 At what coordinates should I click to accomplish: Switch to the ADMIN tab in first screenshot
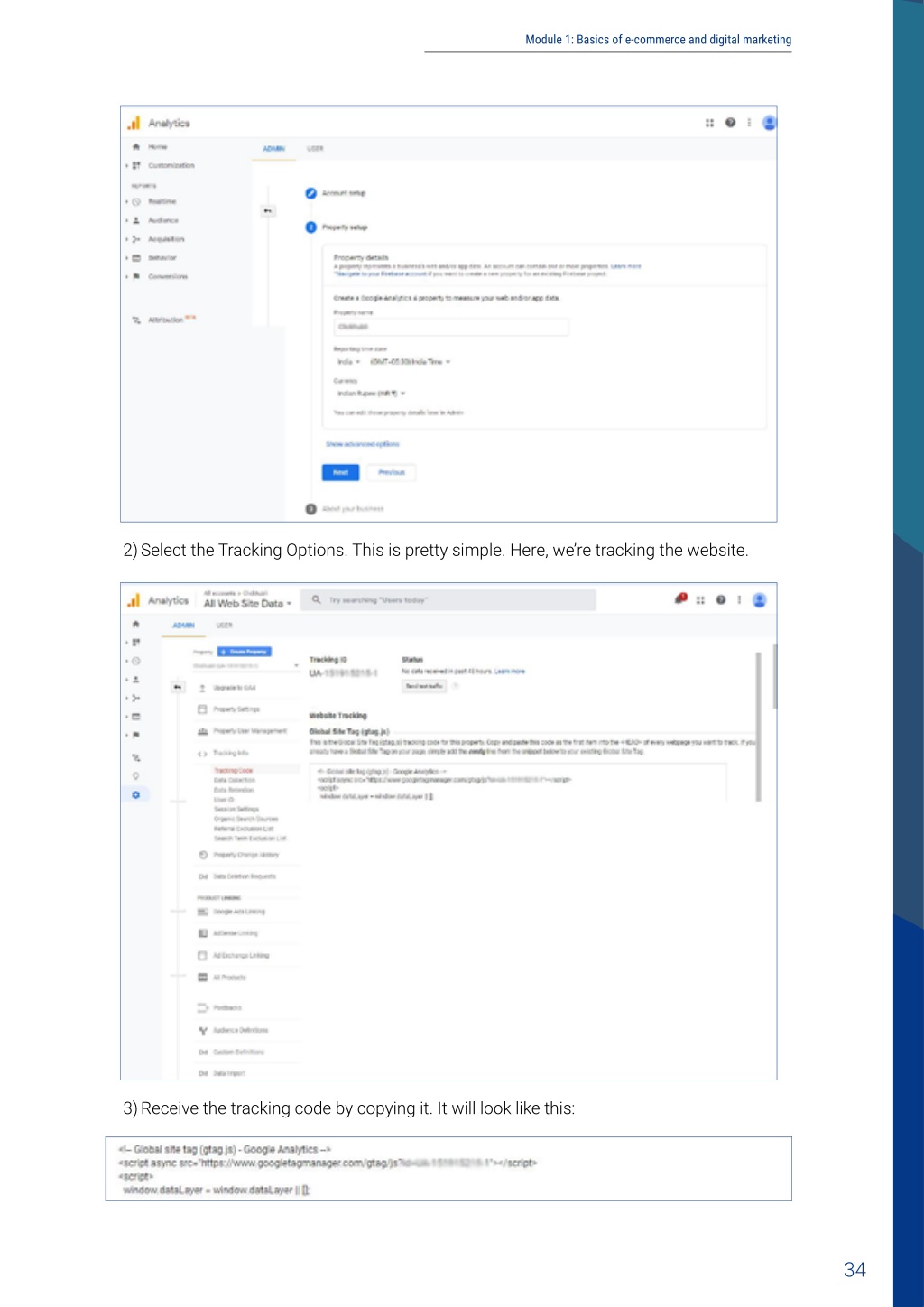(273, 149)
